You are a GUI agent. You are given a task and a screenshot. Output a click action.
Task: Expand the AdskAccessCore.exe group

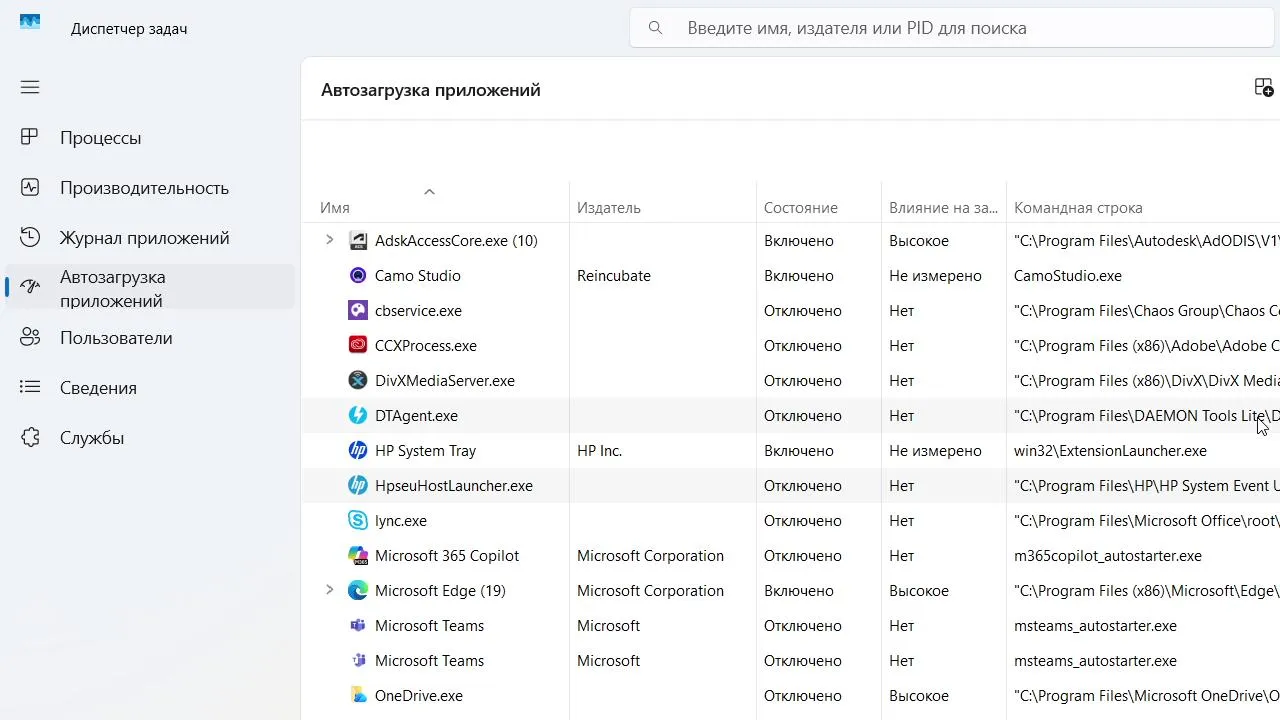[x=329, y=240]
